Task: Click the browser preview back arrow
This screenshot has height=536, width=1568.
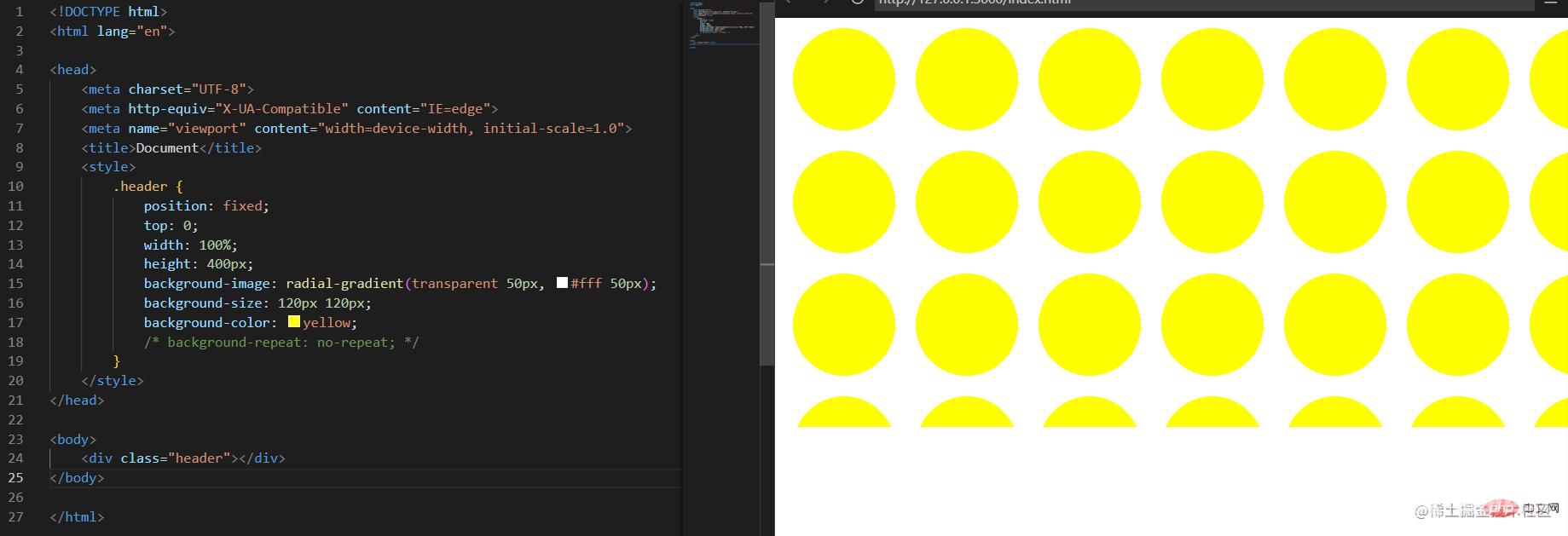Action: pyautogui.click(x=789, y=3)
